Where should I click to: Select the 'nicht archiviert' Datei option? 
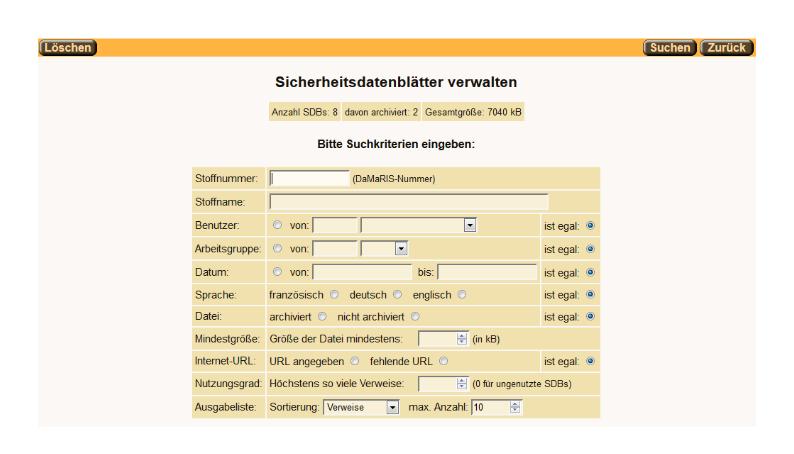point(415,316)
